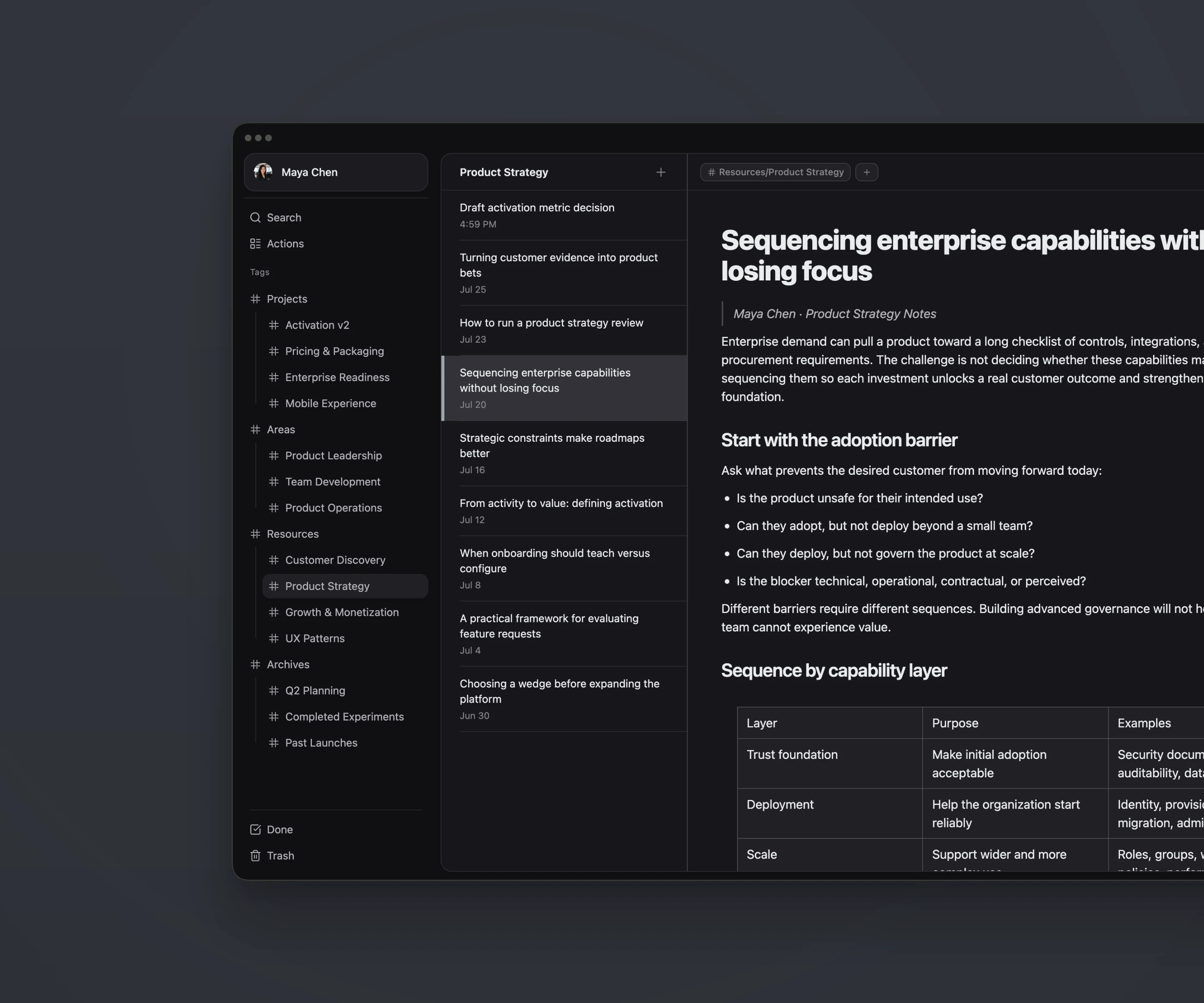This screenshot has width=1204, height=1003.
Task: Select the Archives tag group
Action: point(336,664)
